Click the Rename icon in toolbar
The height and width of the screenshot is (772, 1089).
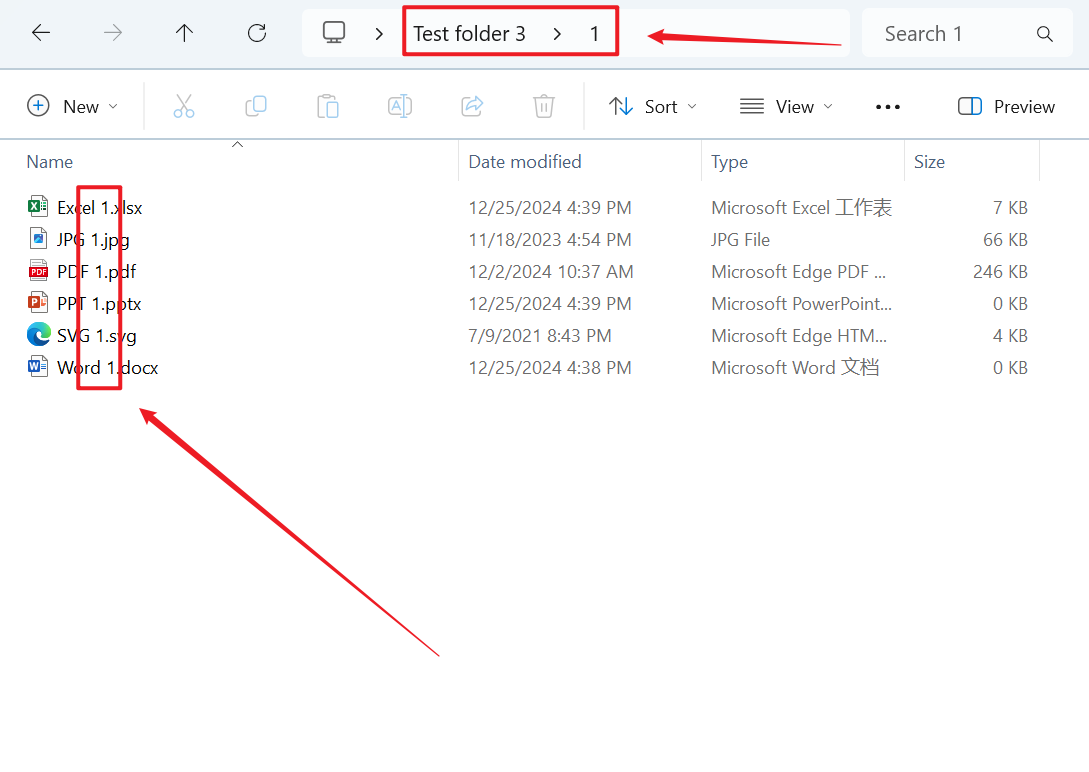400,106
